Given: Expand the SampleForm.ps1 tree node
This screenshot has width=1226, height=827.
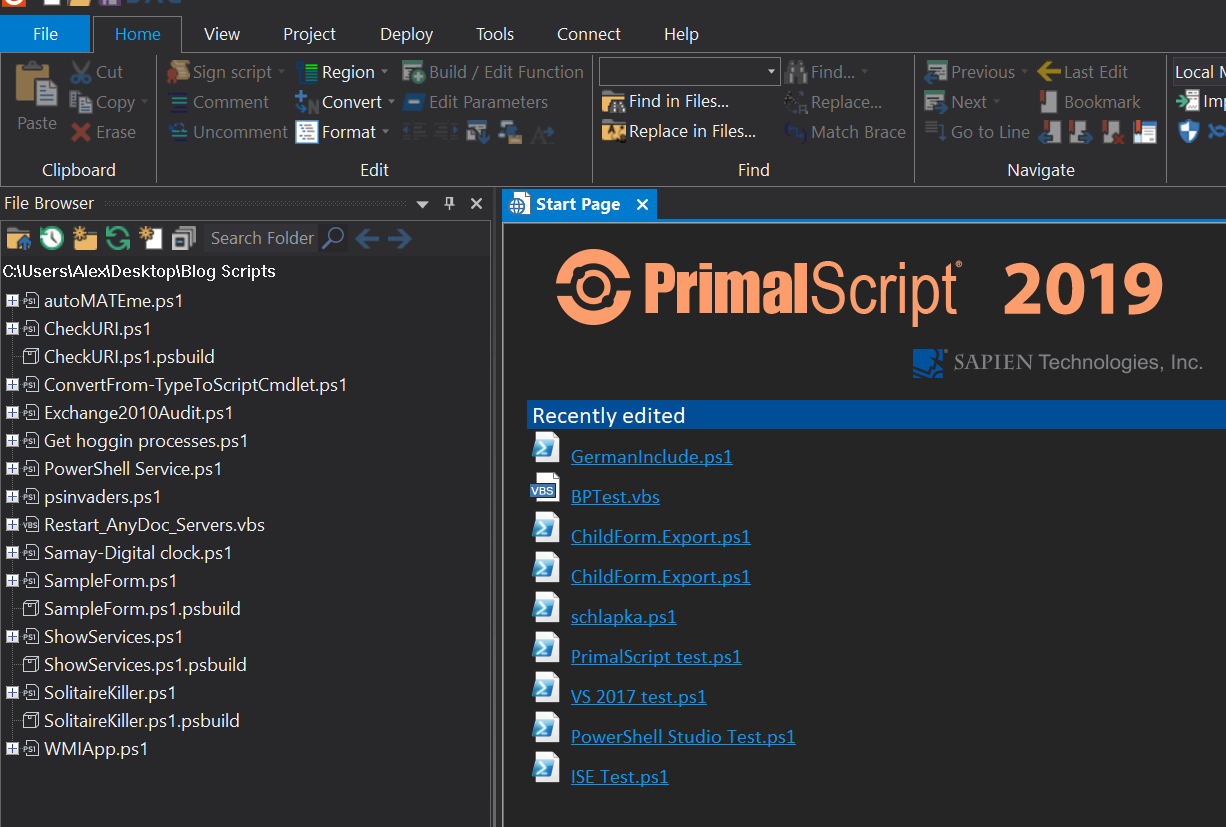Looking at the screenshot, I should 12,580.
